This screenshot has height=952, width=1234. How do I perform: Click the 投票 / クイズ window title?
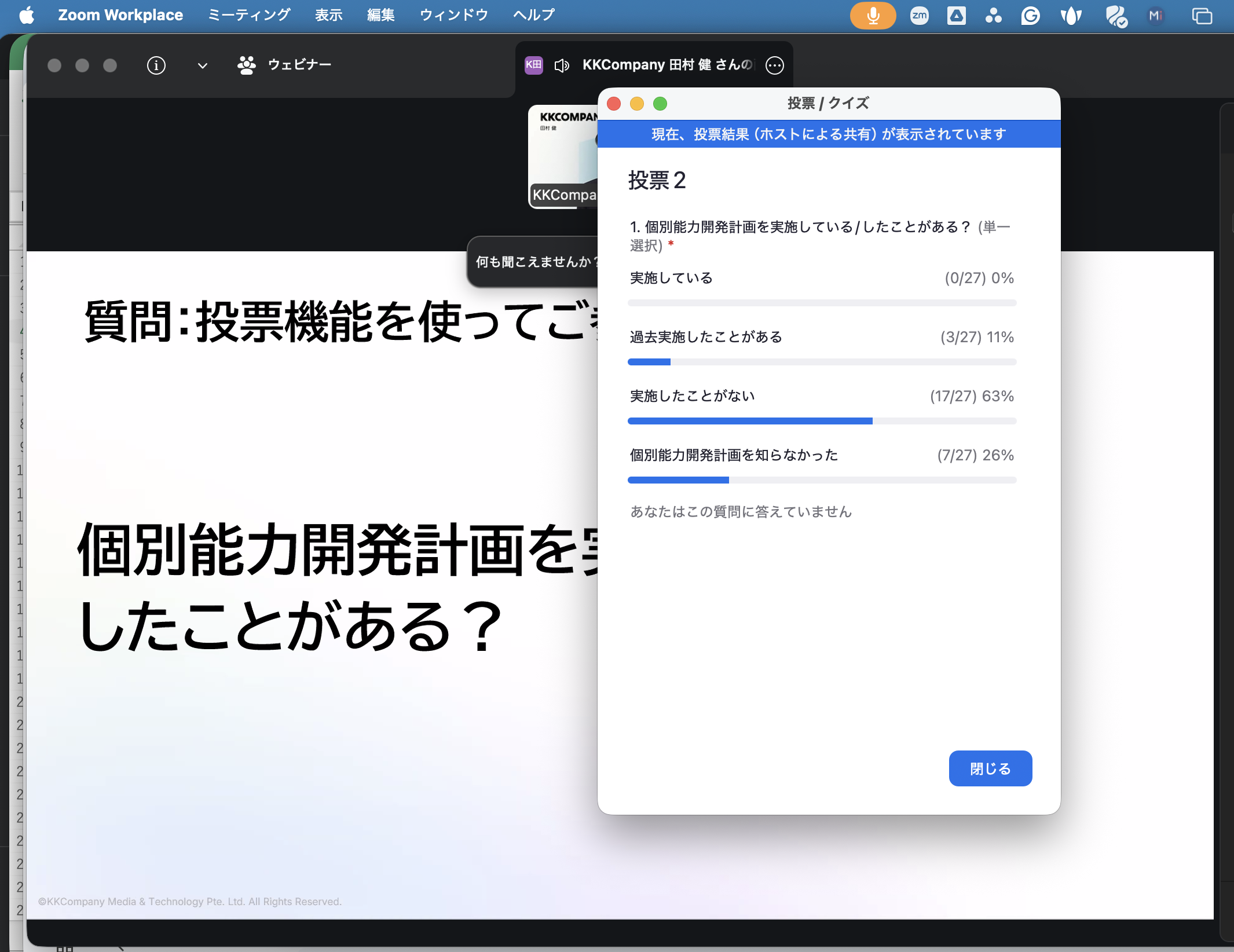(828, 104)
